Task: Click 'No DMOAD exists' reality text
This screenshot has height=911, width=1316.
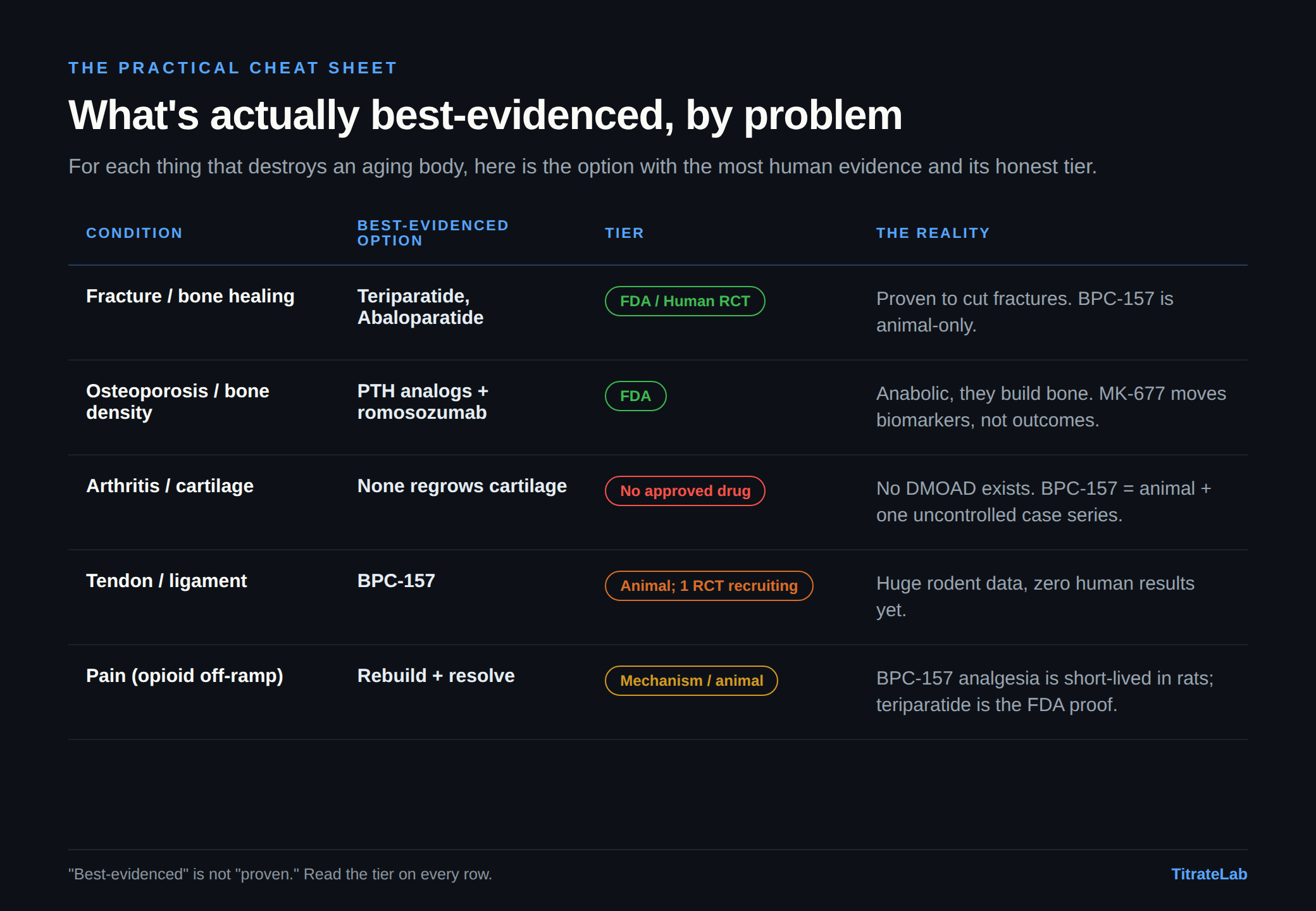Action: (x=1044, y=502)
